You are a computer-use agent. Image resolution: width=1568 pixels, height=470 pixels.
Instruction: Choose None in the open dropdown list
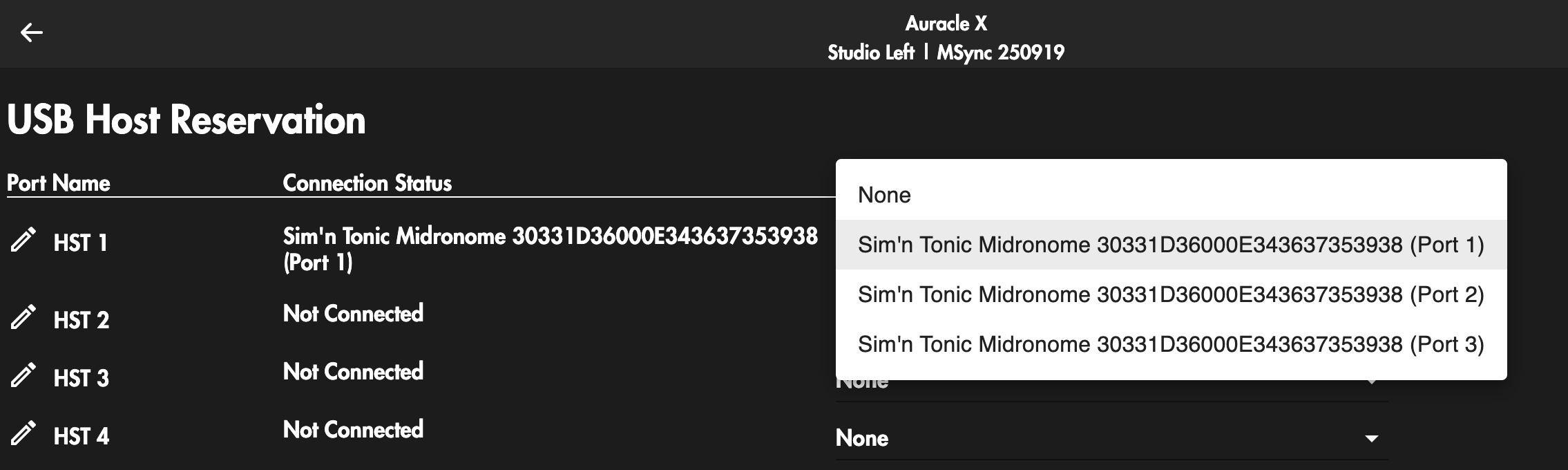coord(884,195)
